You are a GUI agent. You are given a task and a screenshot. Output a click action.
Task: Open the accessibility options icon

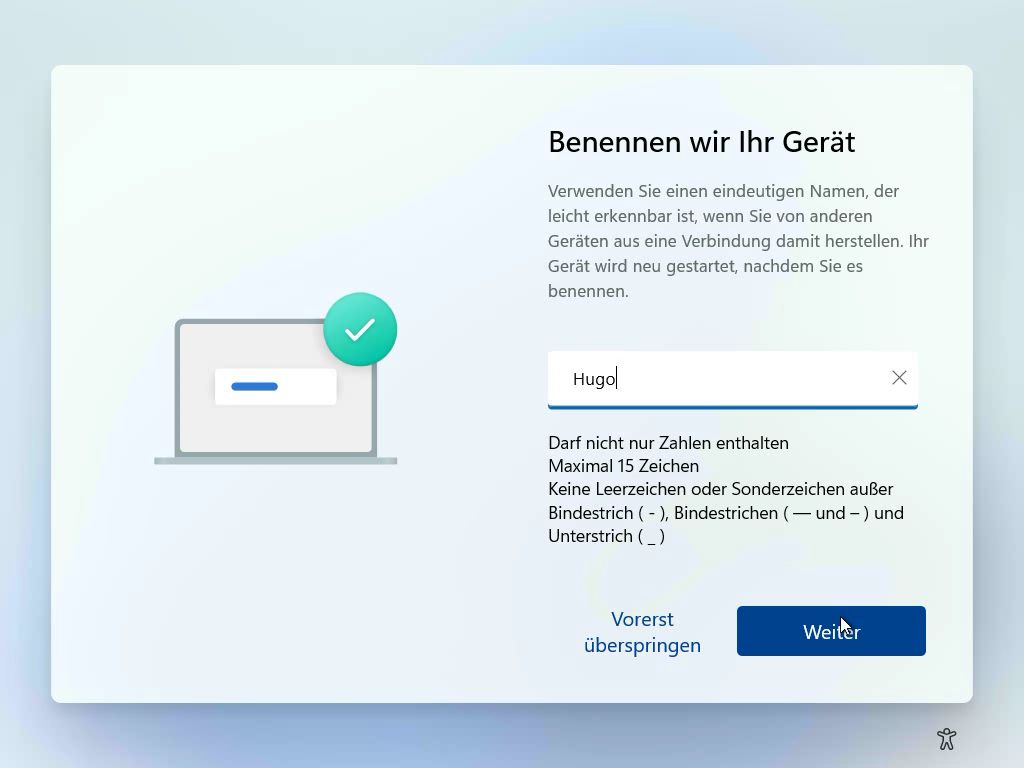(946, 739)
